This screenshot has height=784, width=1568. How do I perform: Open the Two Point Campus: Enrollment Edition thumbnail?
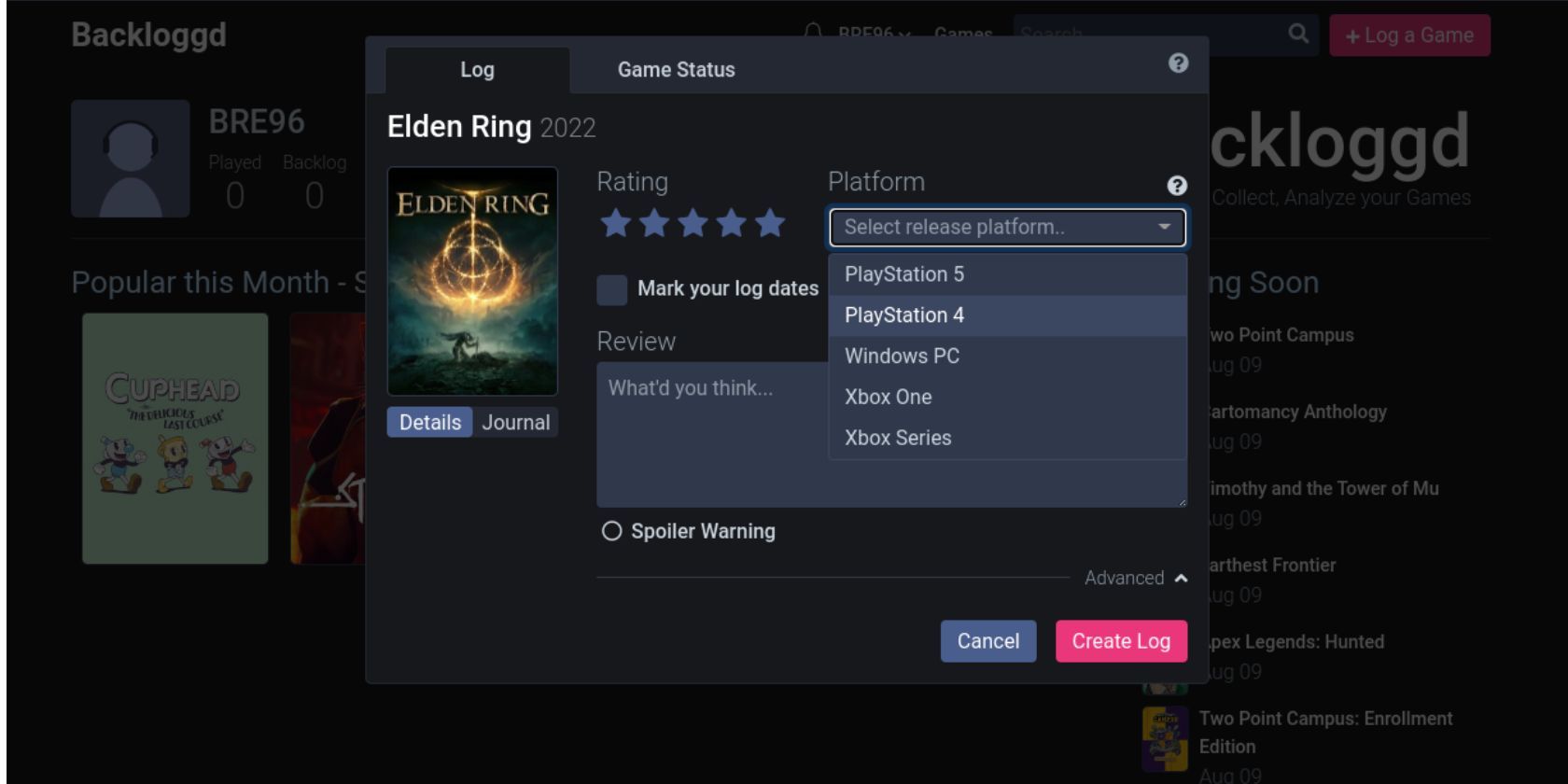pos(1165,737)
